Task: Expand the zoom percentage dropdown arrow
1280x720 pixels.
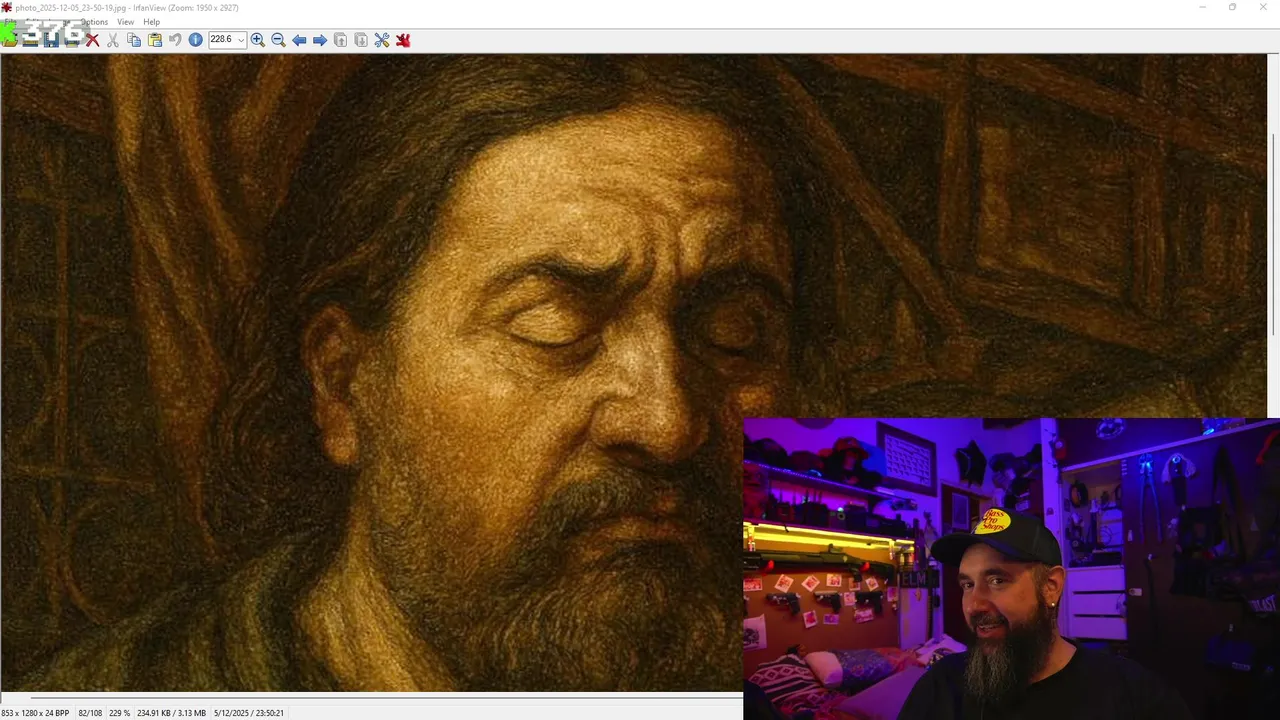Action: pyautogui.click(x=241, y=40)
